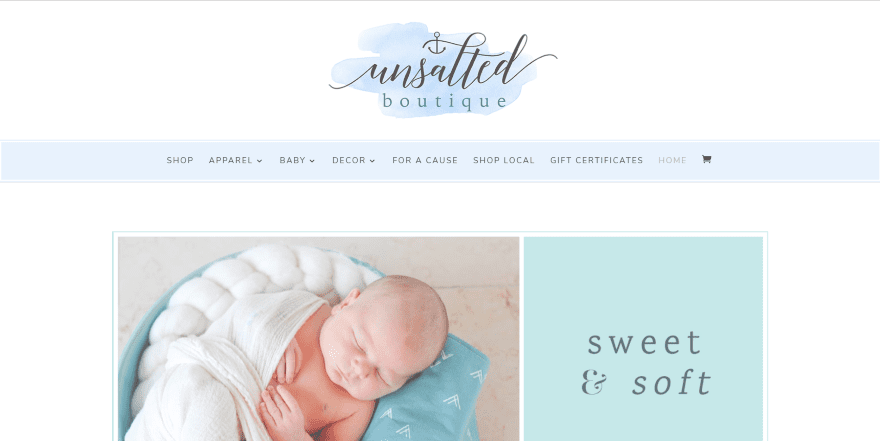Click the sleeping baby photo
This screenshot has height=441, width=880.
(318, 338)
